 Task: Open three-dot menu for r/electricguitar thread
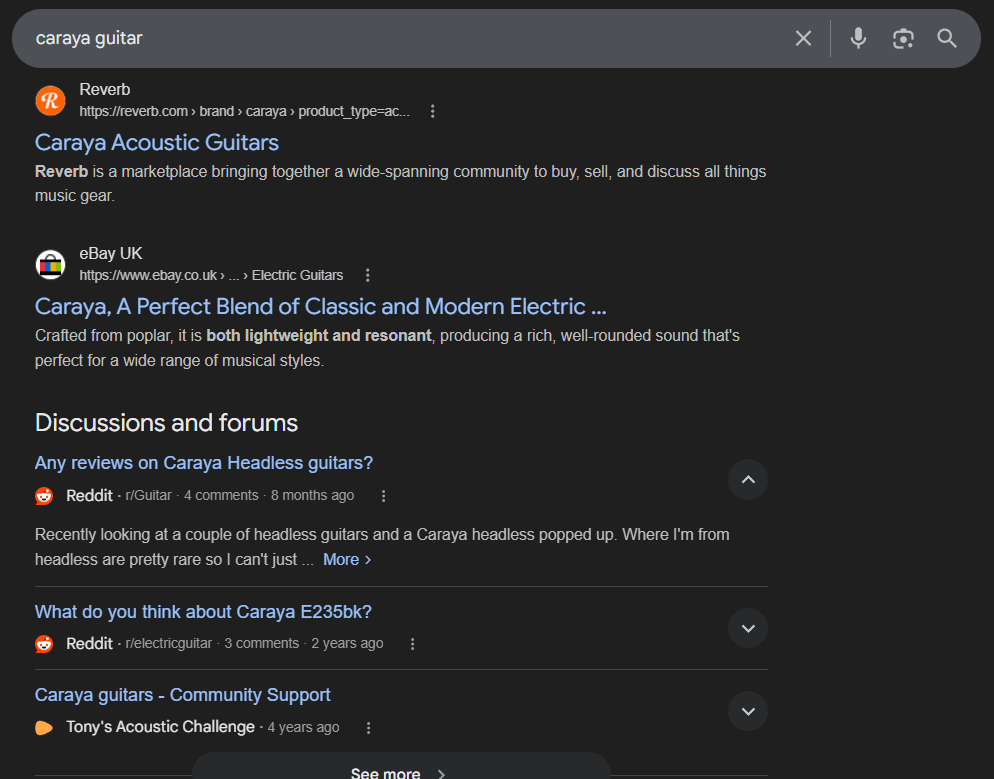pos(413,644)
